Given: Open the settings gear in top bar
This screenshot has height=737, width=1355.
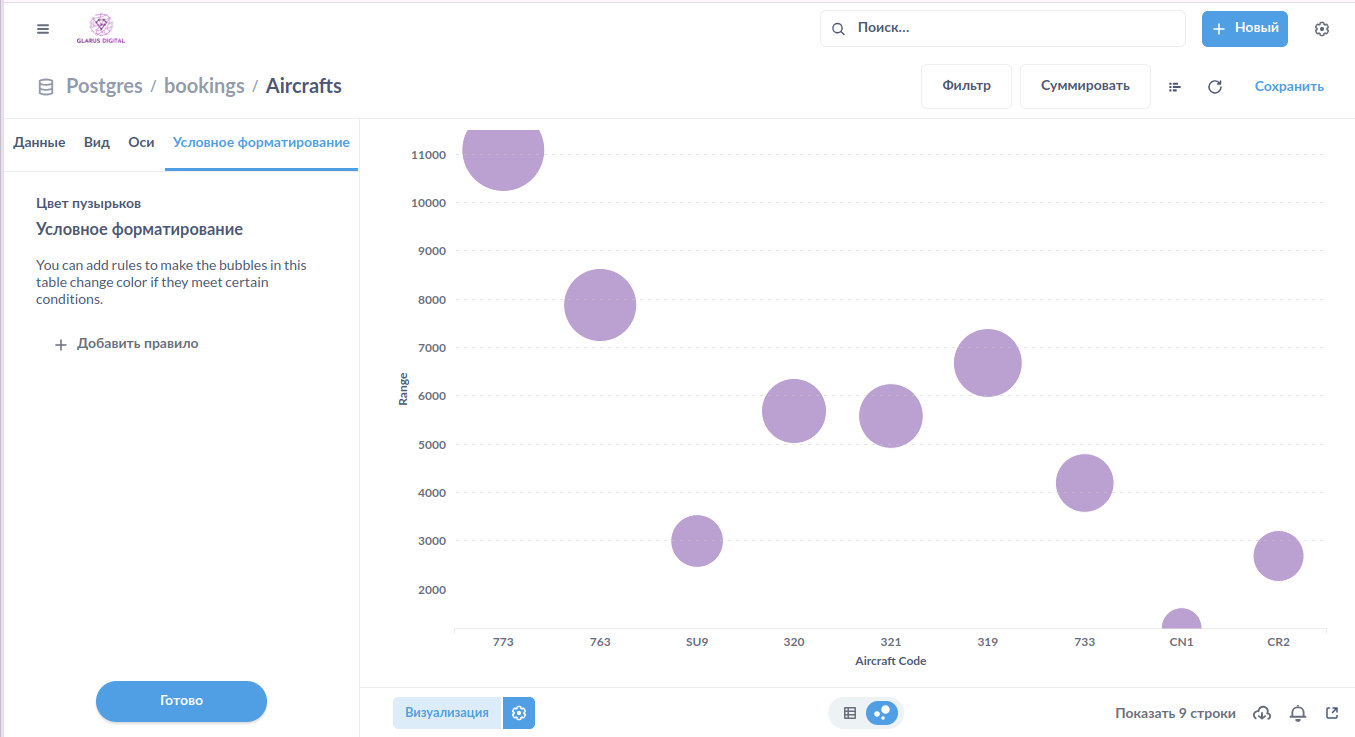Looking at the screenshot, I should (1322, 29).
